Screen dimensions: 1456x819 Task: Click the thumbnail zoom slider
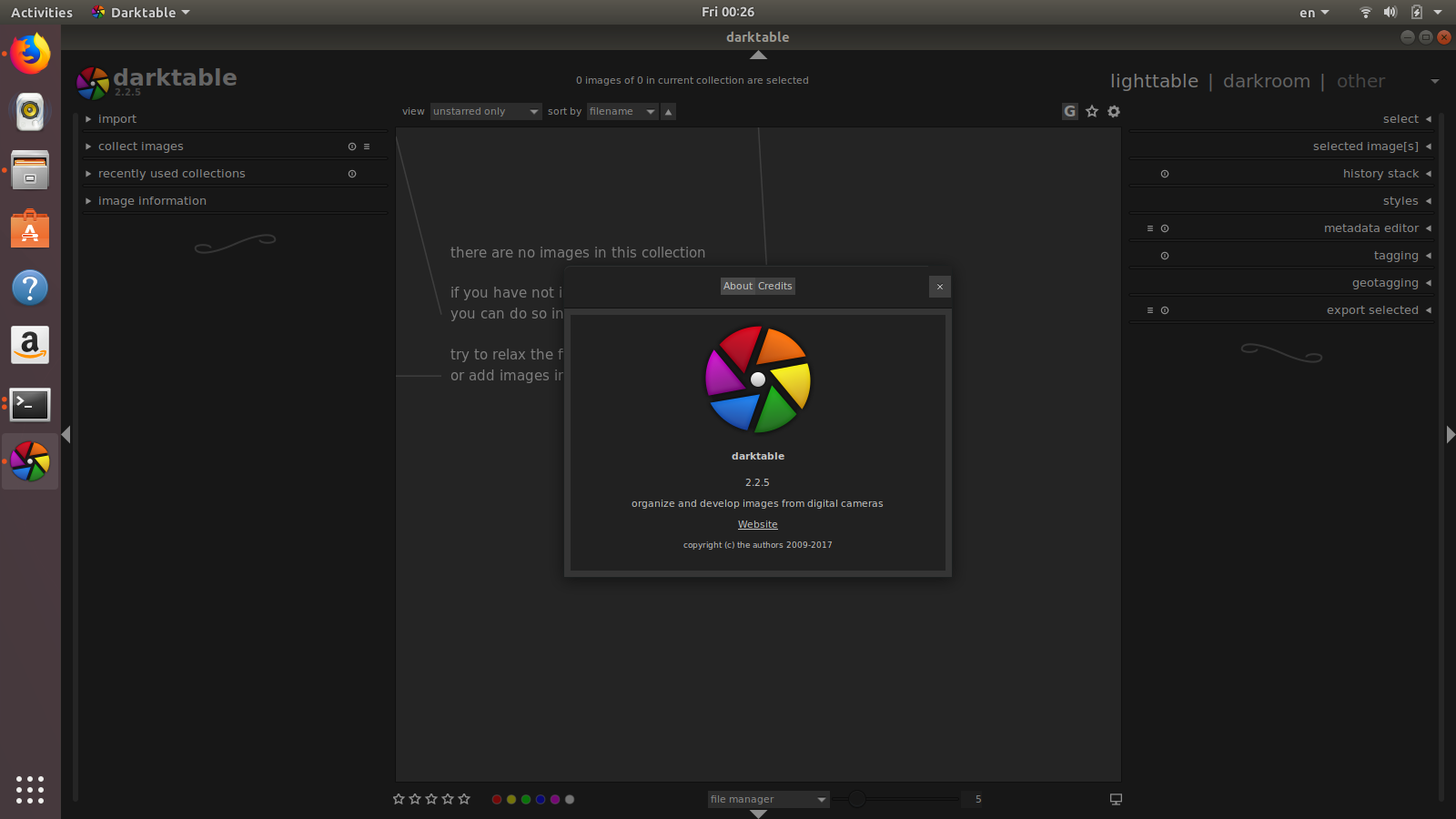click(897, 799)
